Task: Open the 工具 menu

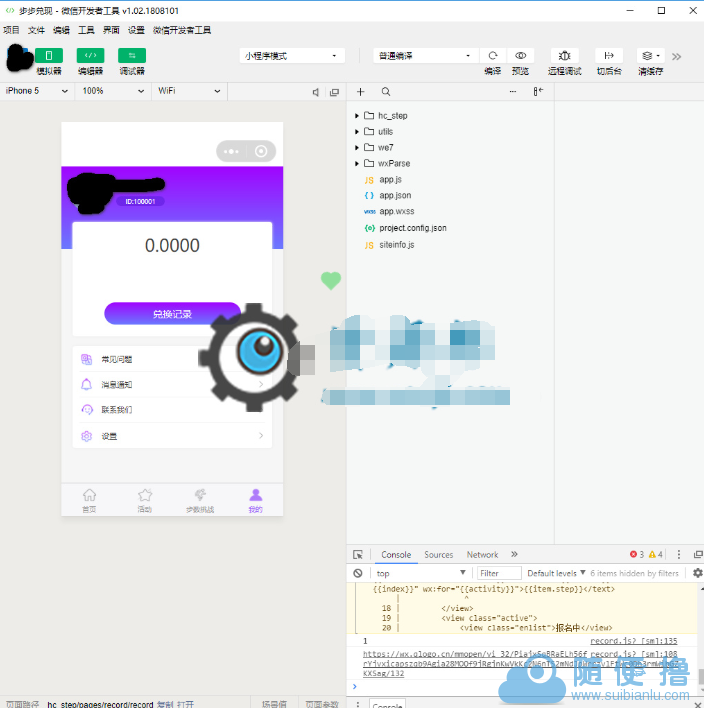Action: click(x=86, y=30)
